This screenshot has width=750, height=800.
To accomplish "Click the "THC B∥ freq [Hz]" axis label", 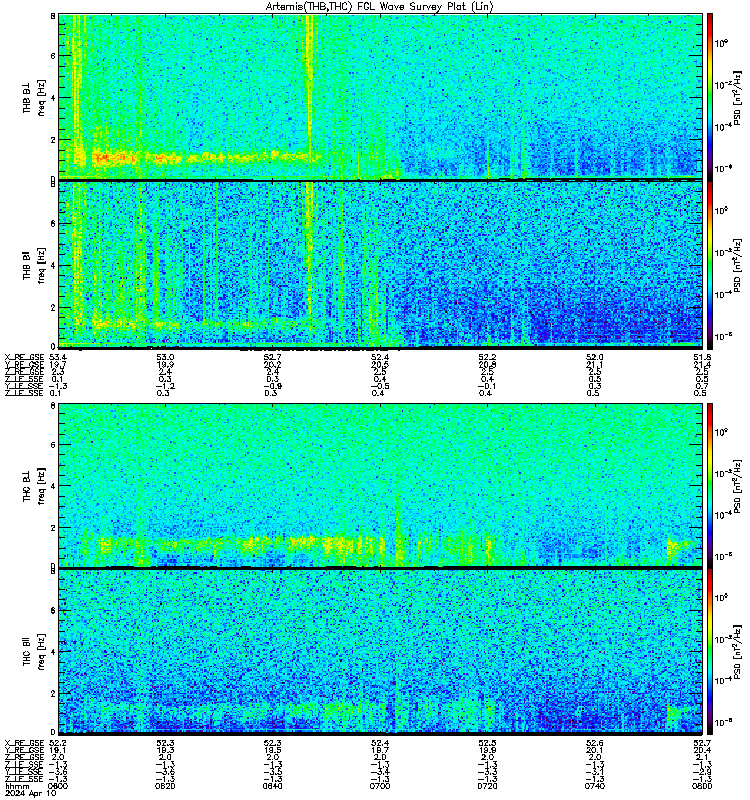I will coord(34,651).
